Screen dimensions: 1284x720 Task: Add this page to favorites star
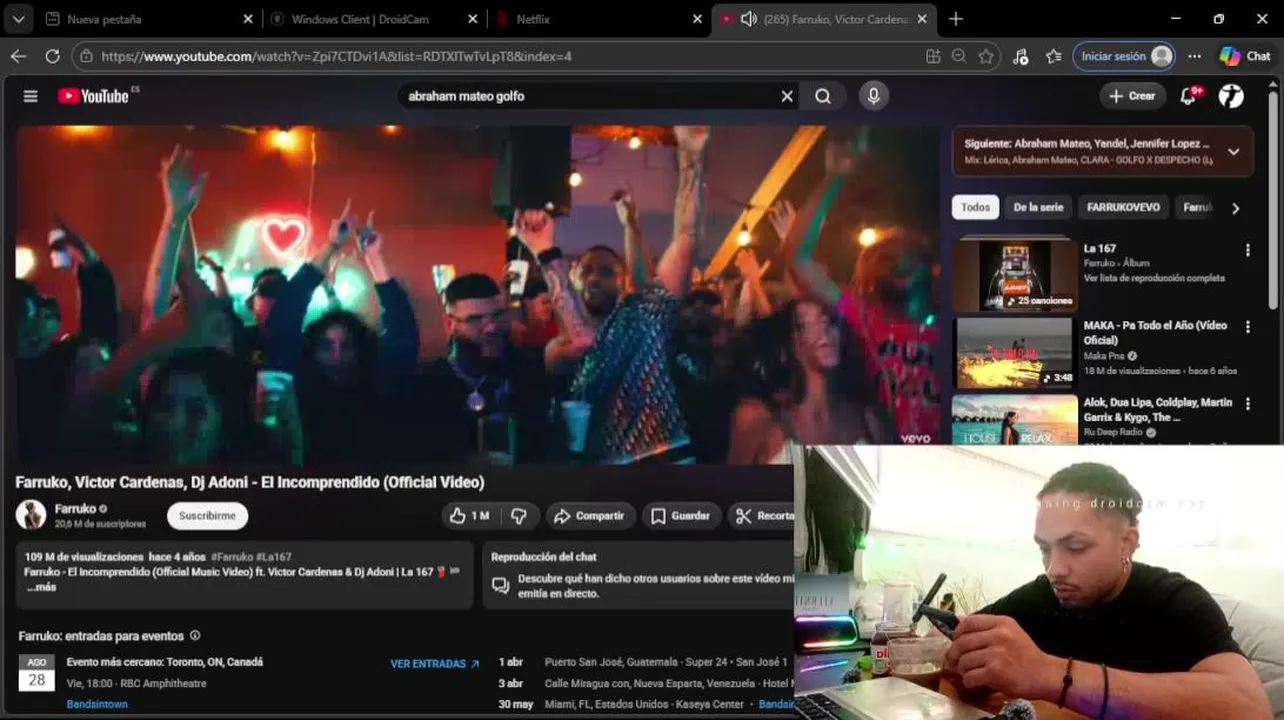(986, 57)
